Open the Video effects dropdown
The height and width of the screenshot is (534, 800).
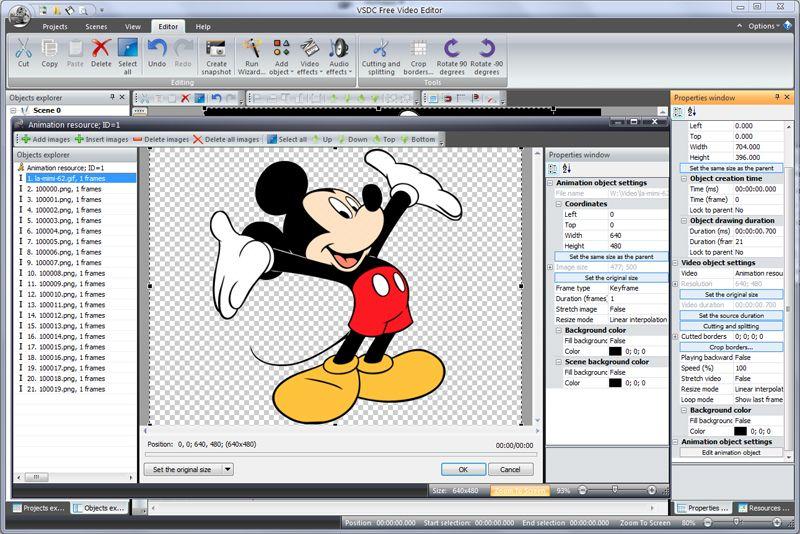pos(309,72)
